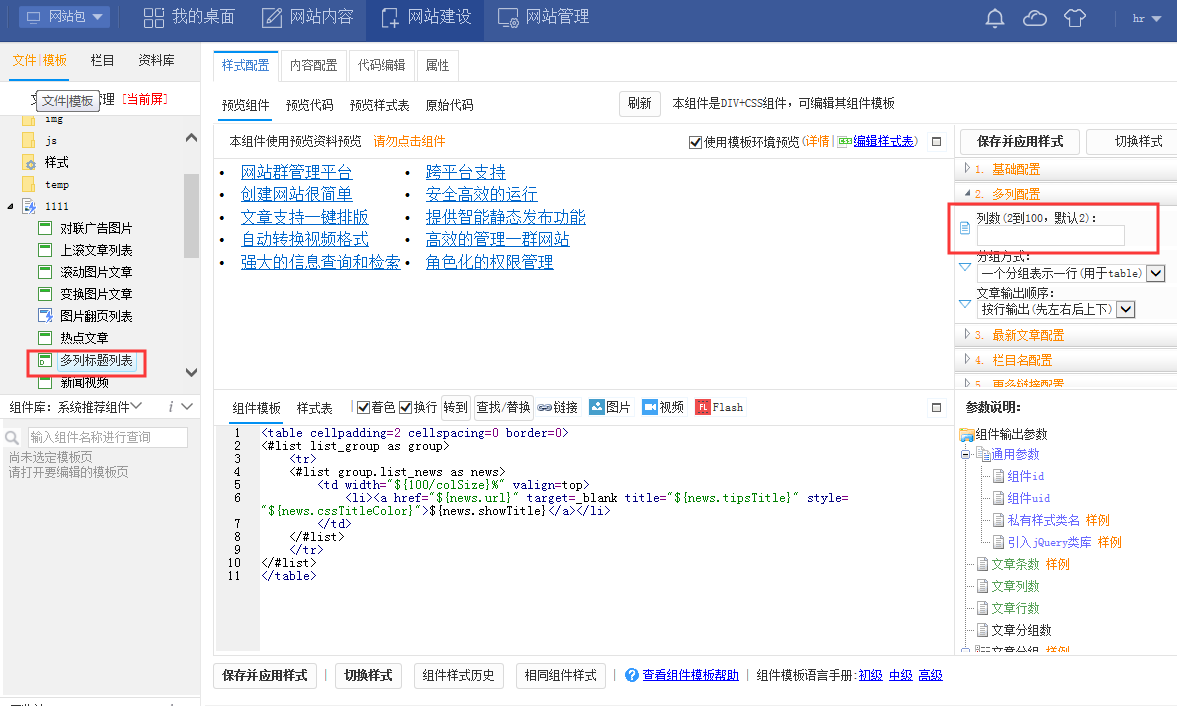Select the 文章条数 parameter
Image resolution: width=1177 pixels, height=706 pixels.
(x=1015, y=564)
